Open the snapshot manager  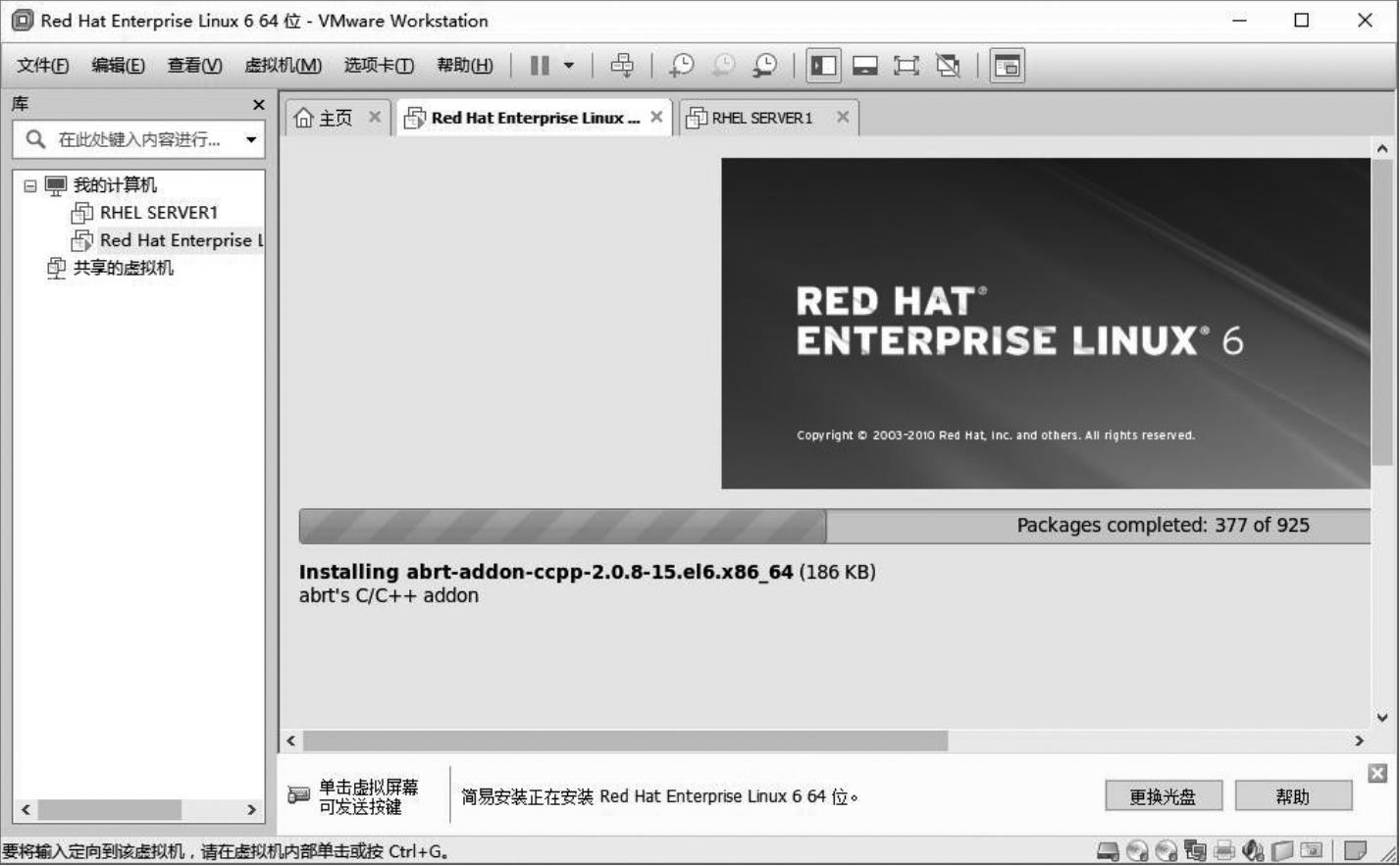764,66
